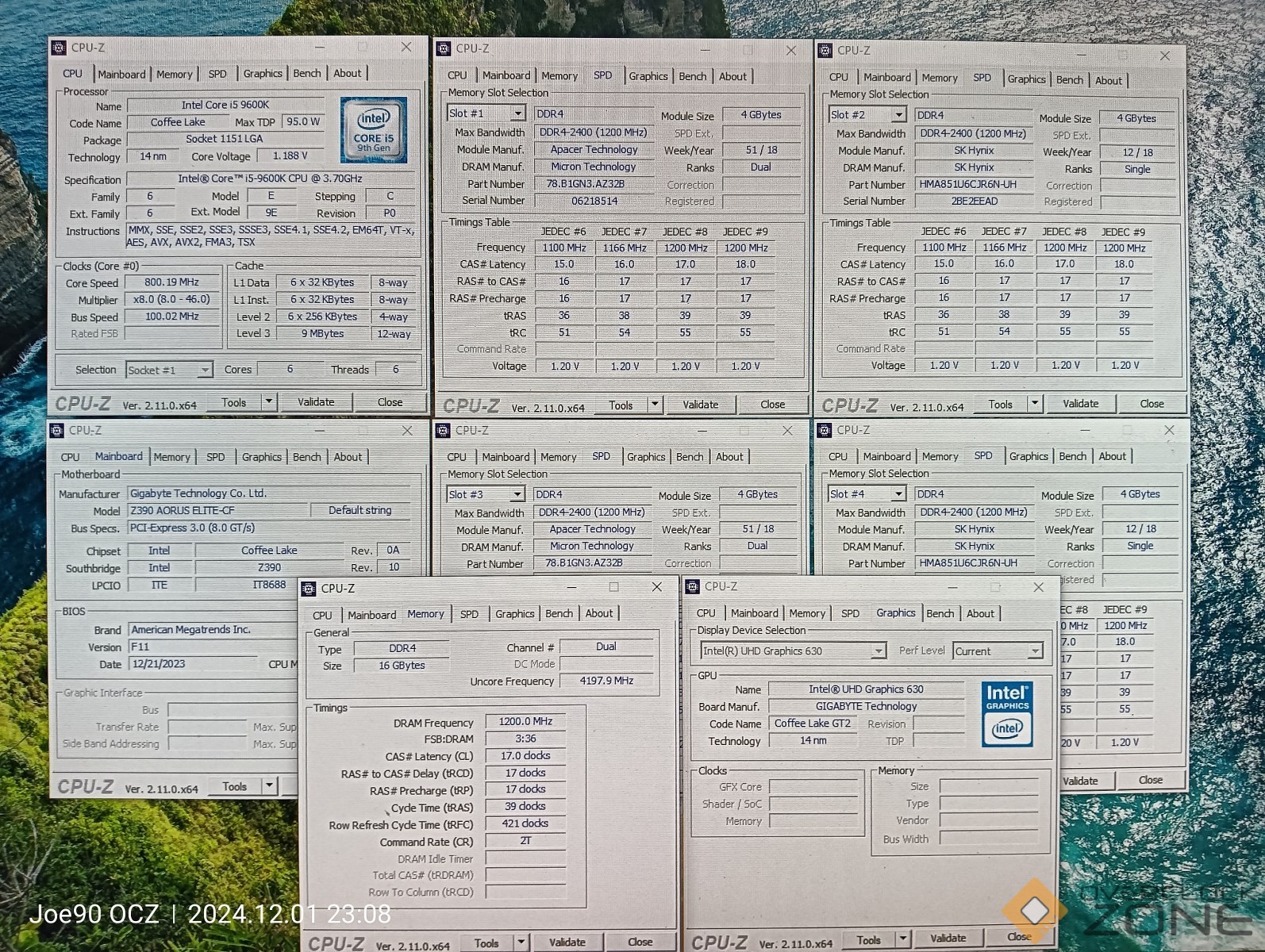This screenshot has width=1265, height=952.
Task: Click the CPU-Z app icon in the Intel Core i5 window title bar
Action: (59, 48)
